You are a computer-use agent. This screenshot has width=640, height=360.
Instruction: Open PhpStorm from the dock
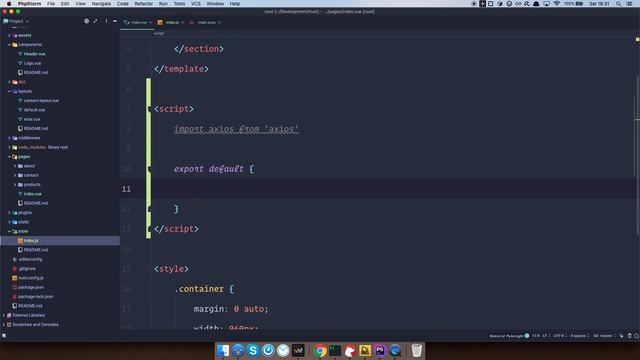tap(380, 351)
